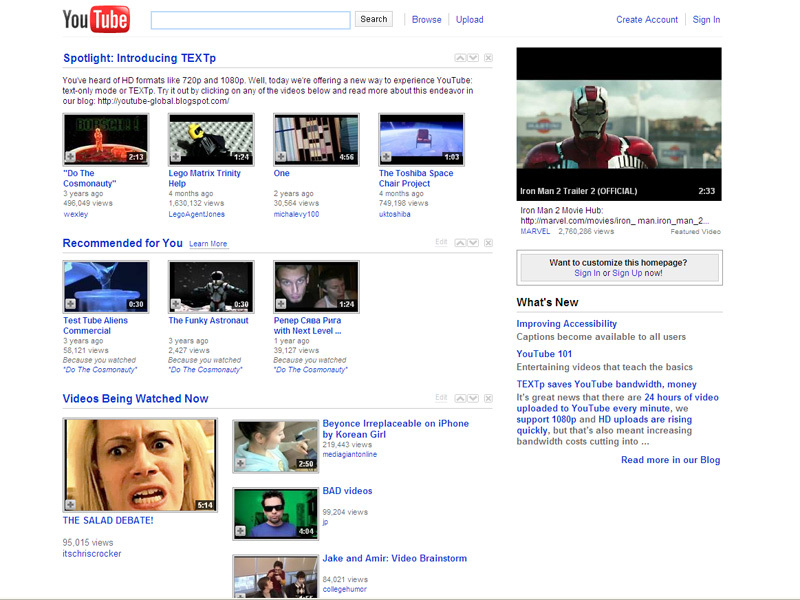
Task: Close the Spotlight module
Action: pyautogui.click(x=488, y=58)
